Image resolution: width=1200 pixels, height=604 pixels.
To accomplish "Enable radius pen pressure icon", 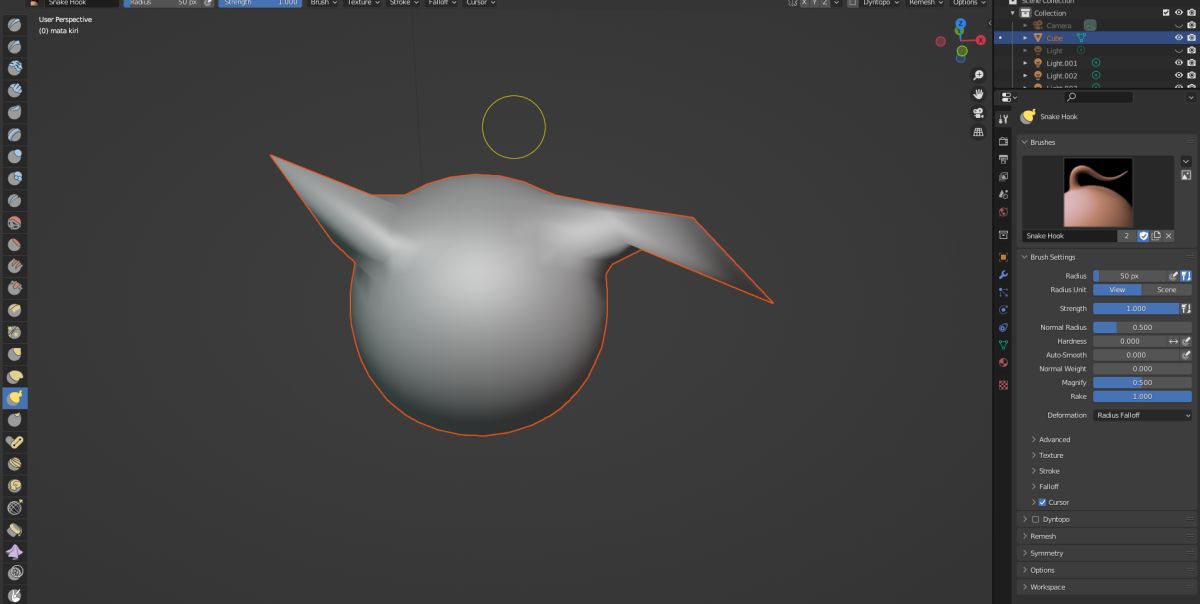I will pos(1174,275).
